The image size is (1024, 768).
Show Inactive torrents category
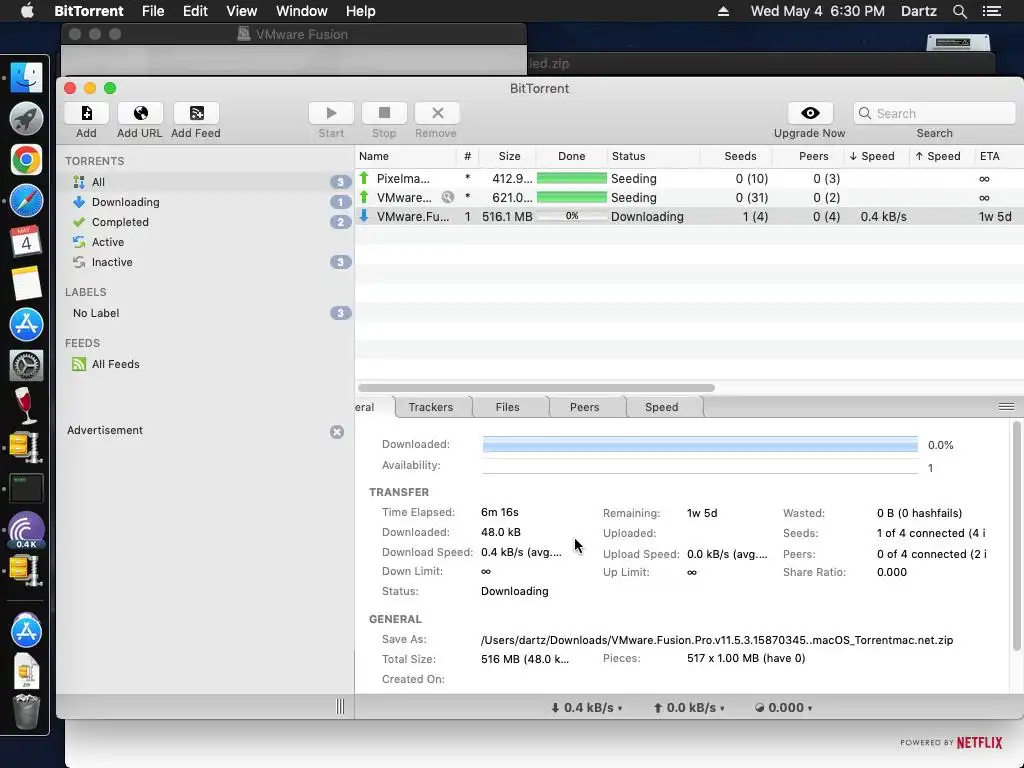pyautogui.click(x=208, y=263)
